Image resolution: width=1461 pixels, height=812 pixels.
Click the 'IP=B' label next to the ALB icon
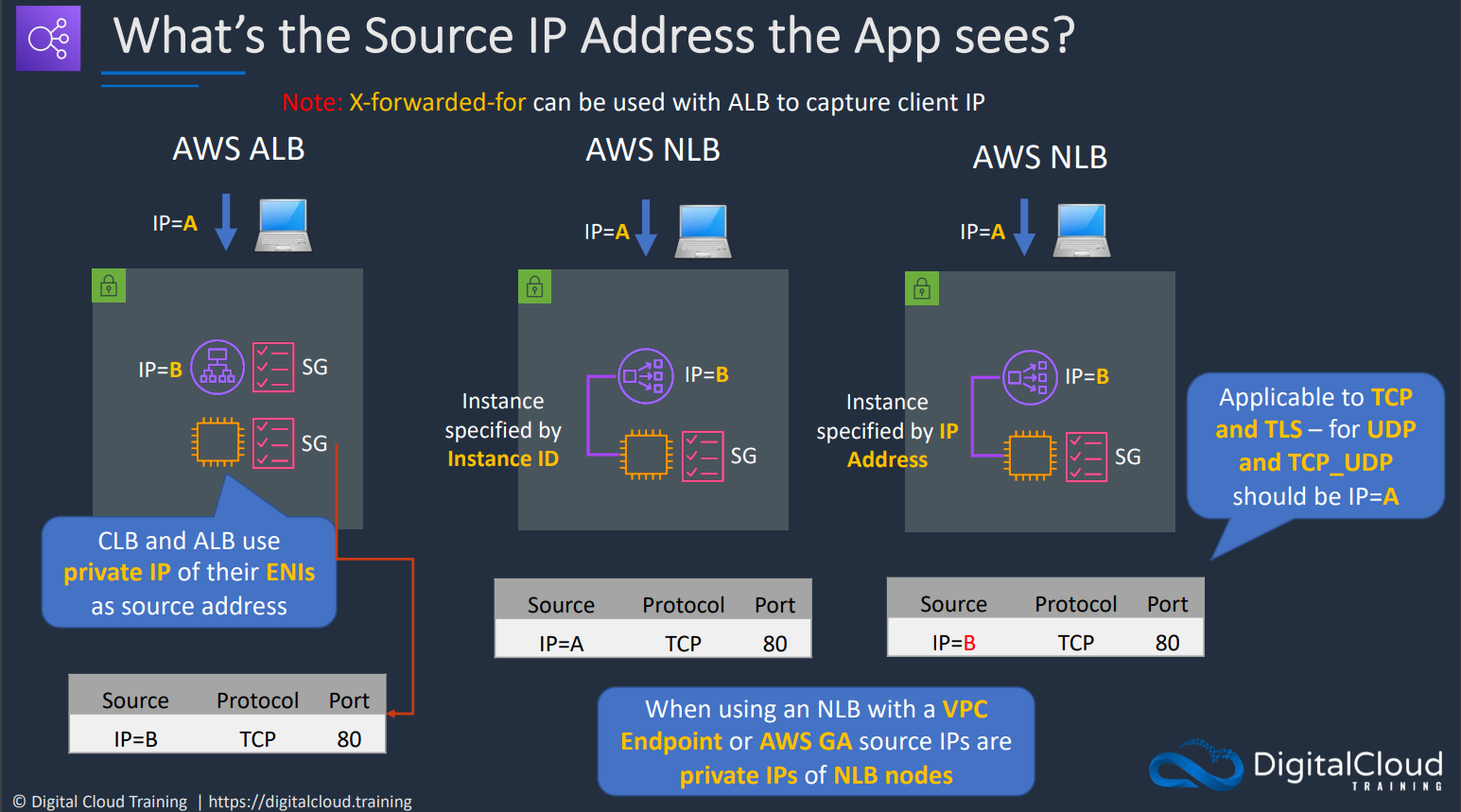(x=160, y=370)
